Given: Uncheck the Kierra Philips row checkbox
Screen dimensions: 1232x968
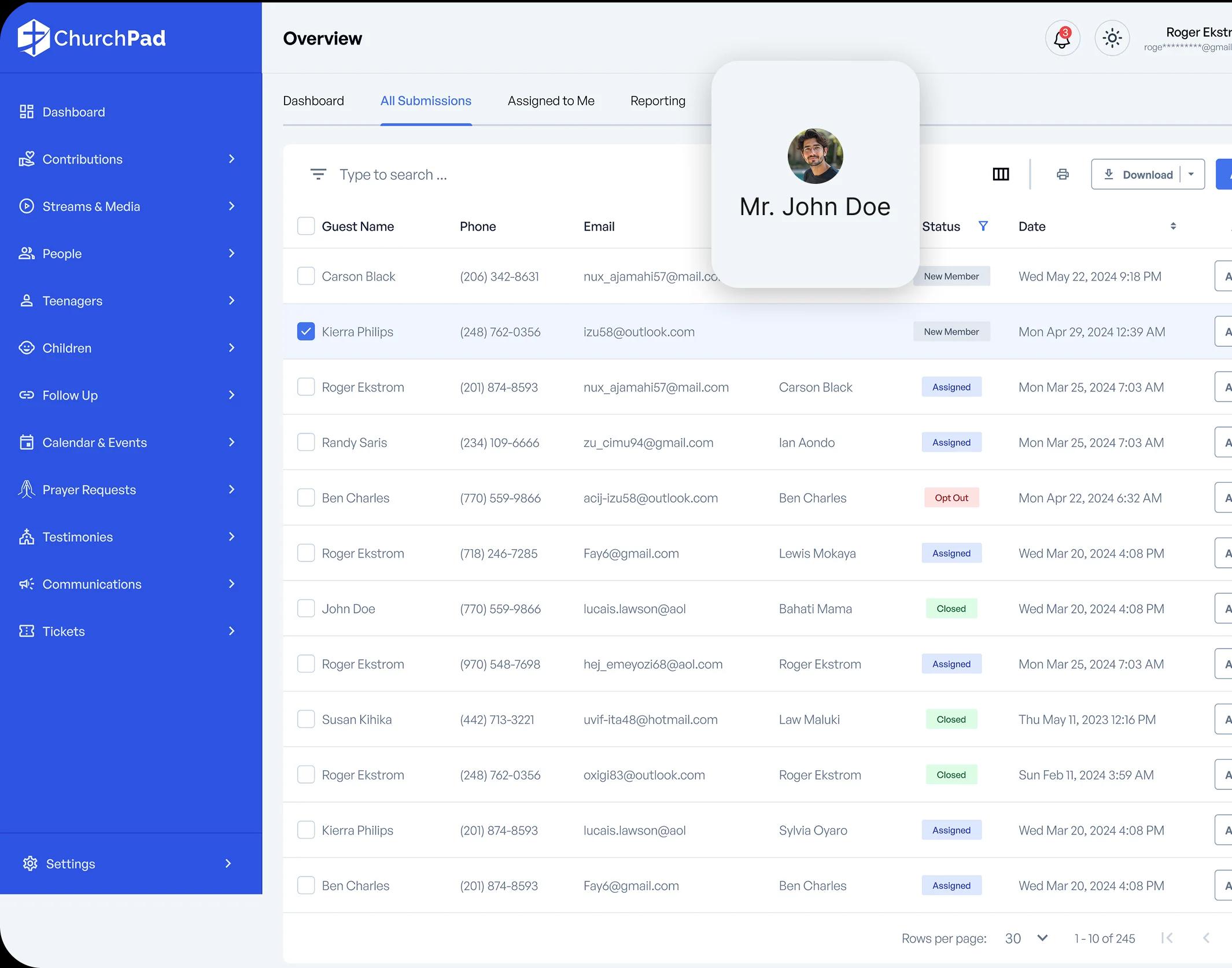Looking at the screenshot, I should click(306, 331).
